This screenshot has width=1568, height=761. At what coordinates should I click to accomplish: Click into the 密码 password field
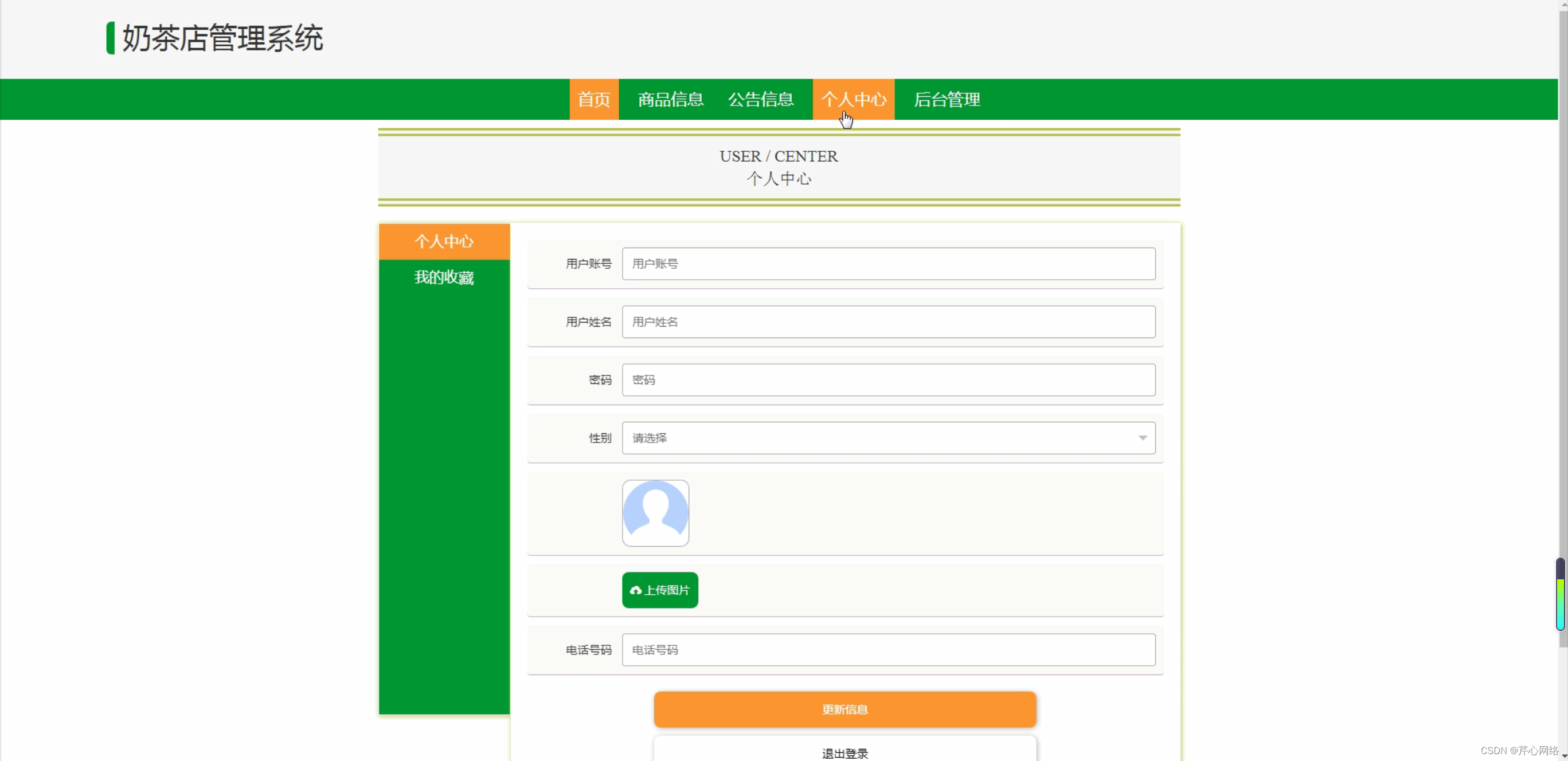point(888,379)
